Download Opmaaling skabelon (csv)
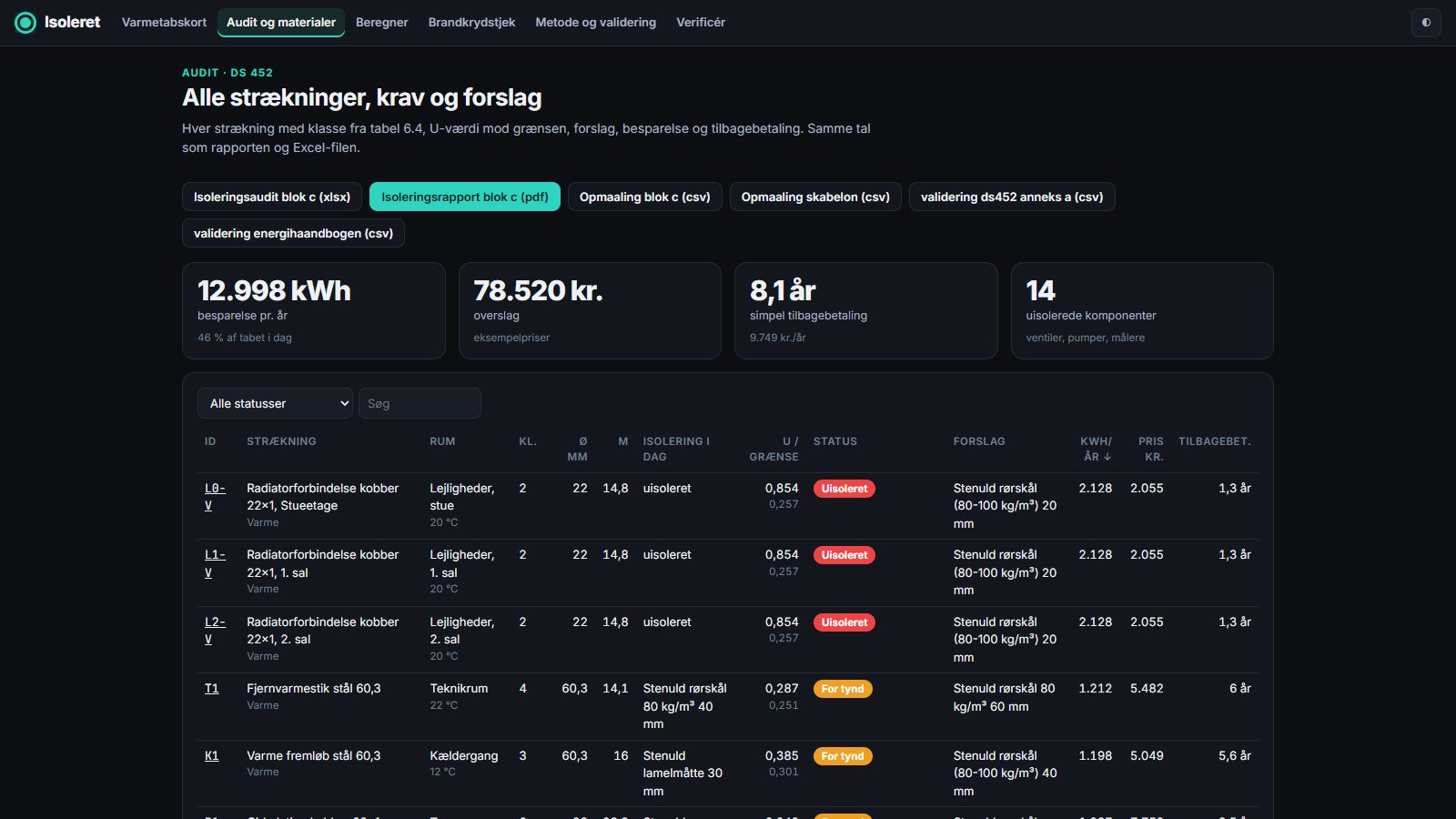This screenshot has height=819, width=1456. (x=815, y=197)
